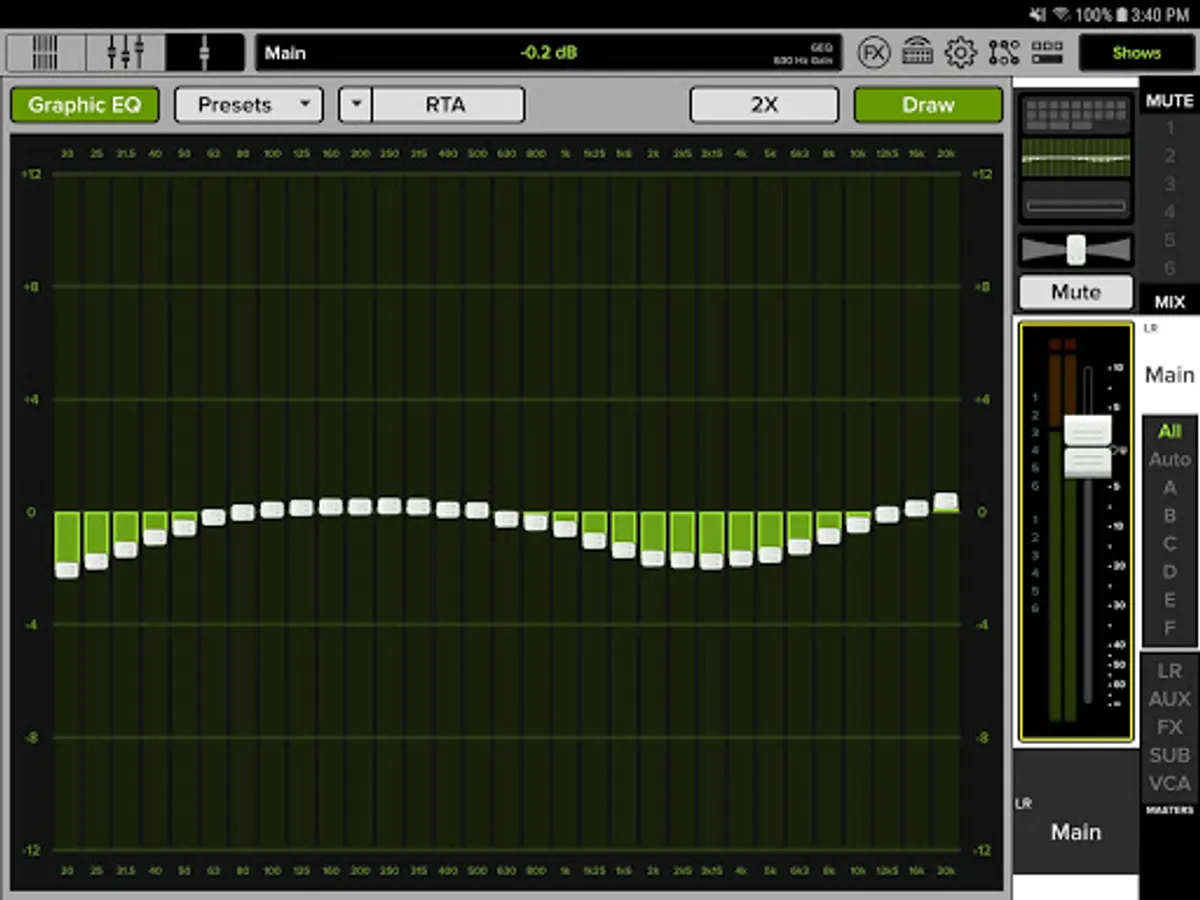
Task: Toggle the Graphic EQ on/off button
Action: click(85, 105)
